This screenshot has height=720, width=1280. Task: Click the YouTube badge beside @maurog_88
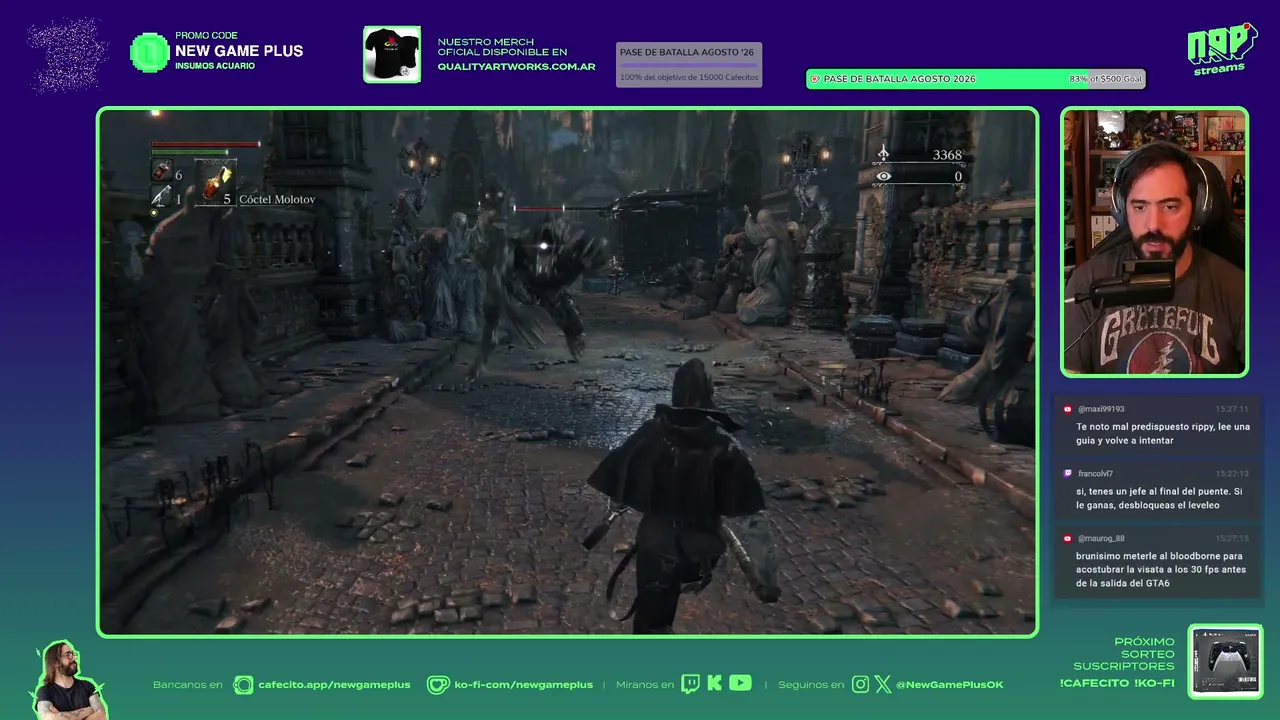tap(1068, 538)
